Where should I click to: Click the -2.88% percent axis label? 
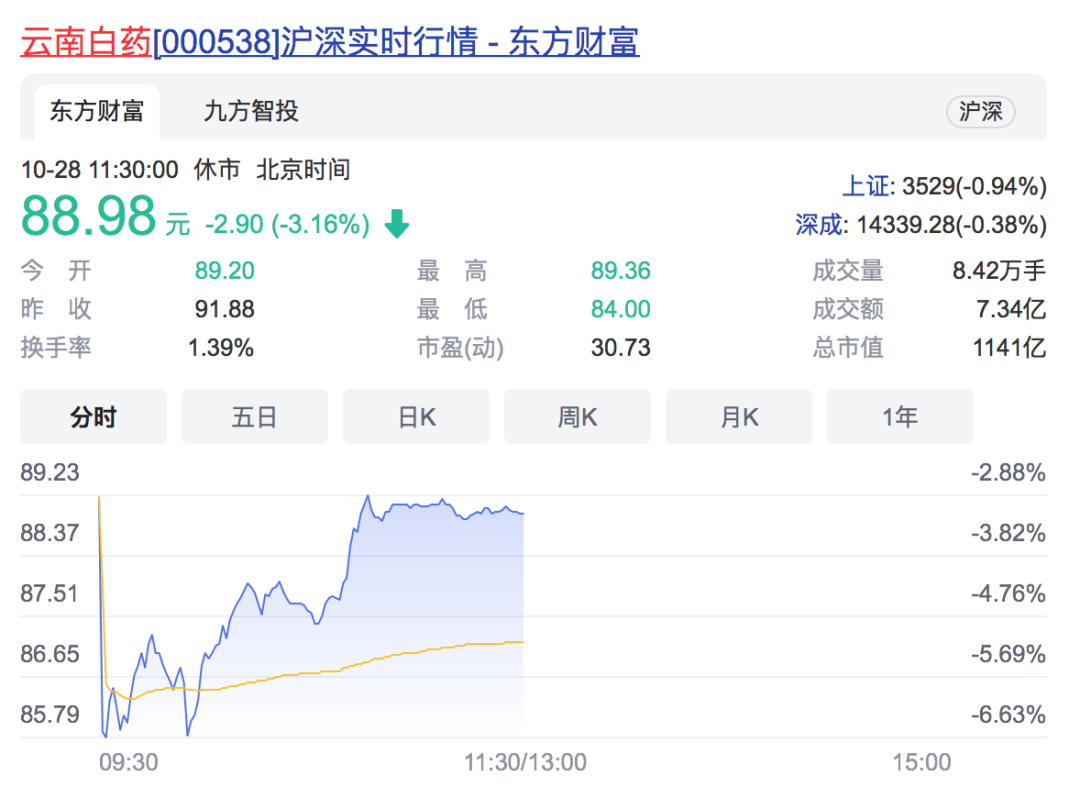(1008, 472)
